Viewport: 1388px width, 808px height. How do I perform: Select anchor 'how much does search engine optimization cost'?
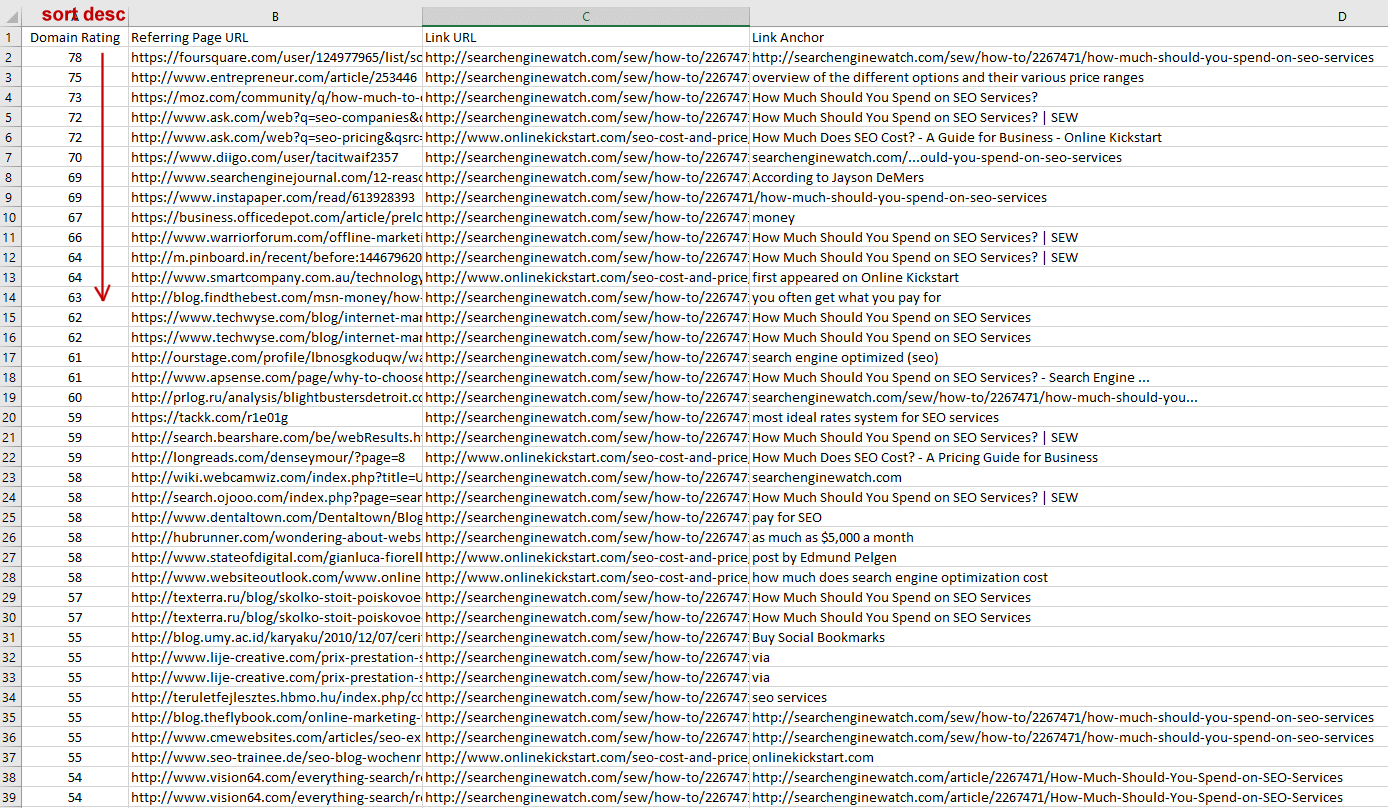(x=1068, y=577)
